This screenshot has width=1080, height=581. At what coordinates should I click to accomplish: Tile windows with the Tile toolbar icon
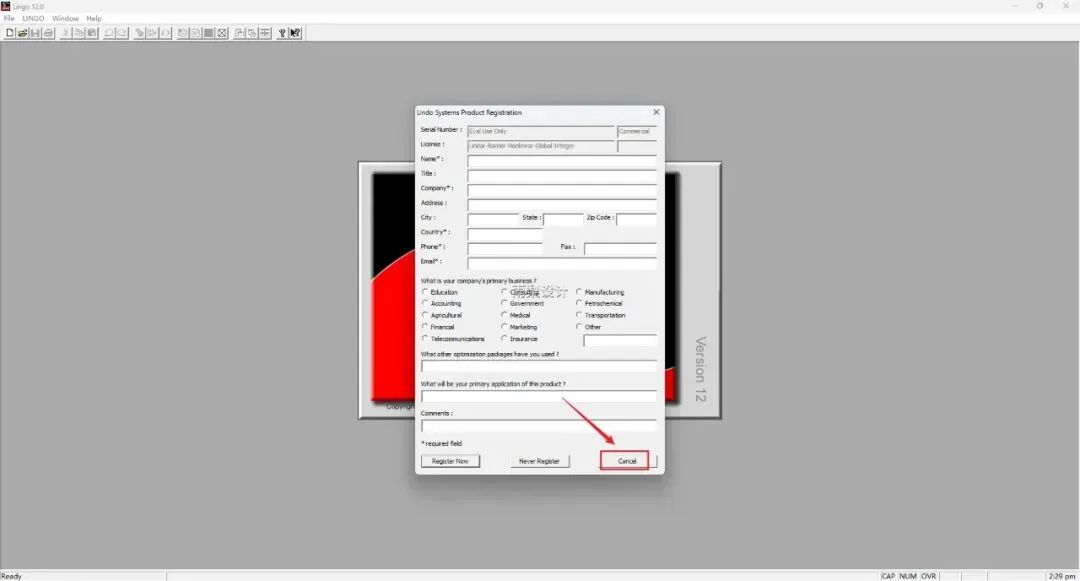[265, 32]
